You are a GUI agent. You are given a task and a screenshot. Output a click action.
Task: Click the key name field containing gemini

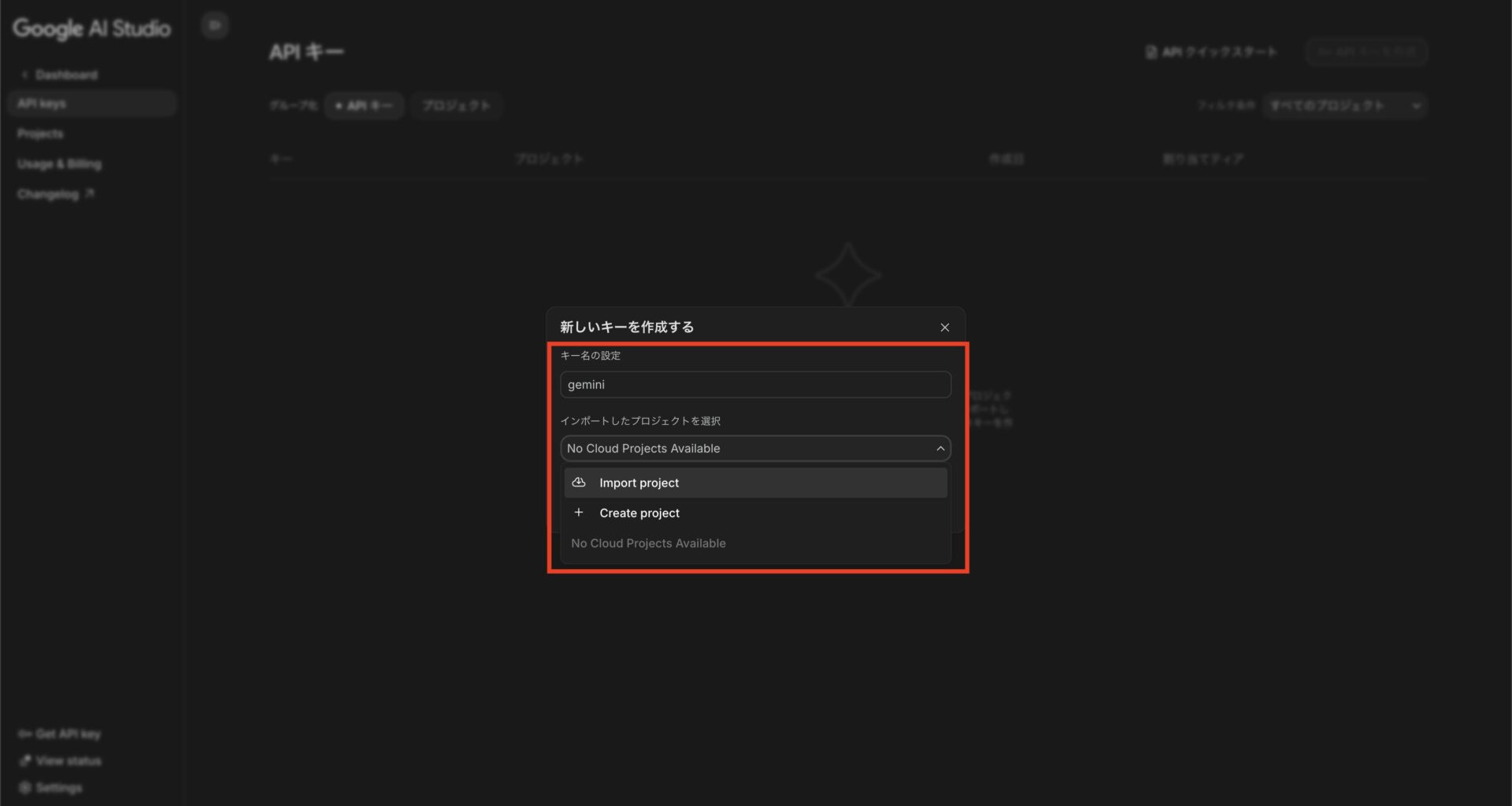click(754, 385)
